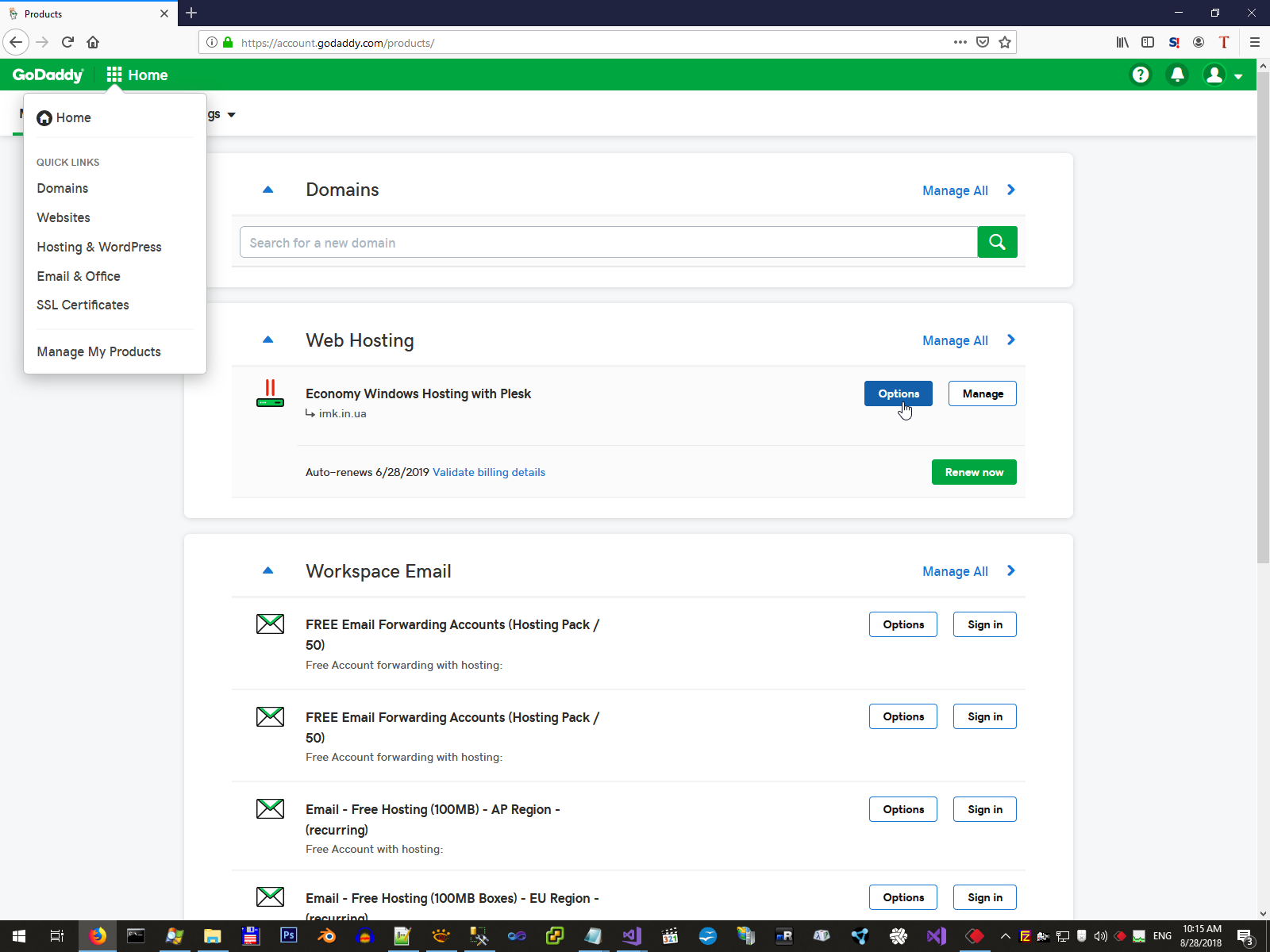This screenshot has height=952, width=1270.
Task: Open SSL Certificates quick link
Action: click(83, 305)
